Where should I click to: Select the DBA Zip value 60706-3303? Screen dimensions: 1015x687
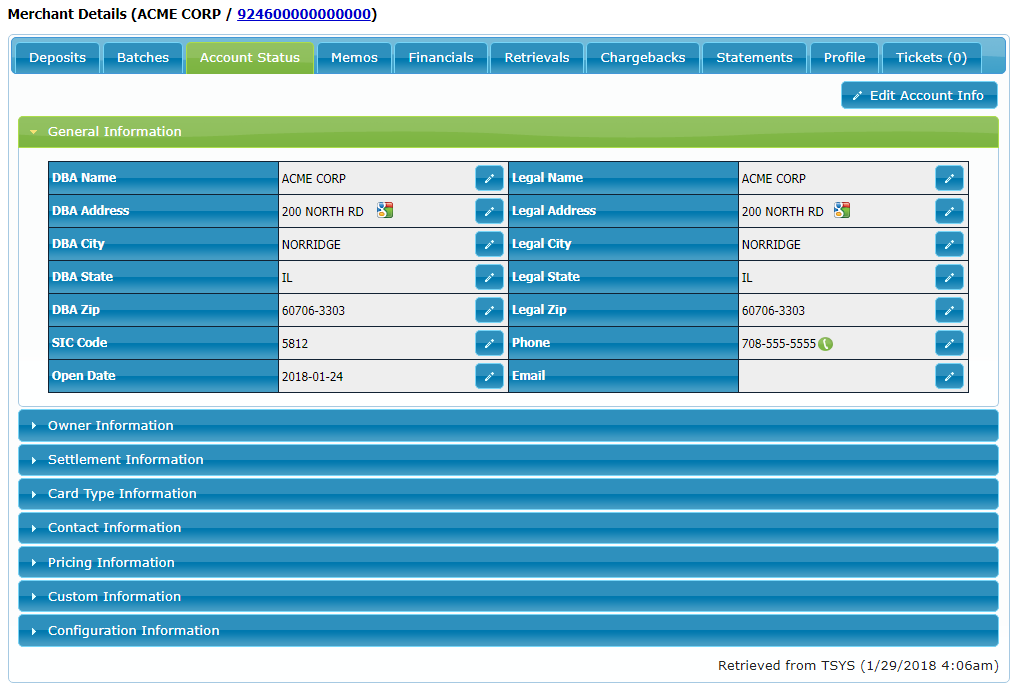[313, 311]
